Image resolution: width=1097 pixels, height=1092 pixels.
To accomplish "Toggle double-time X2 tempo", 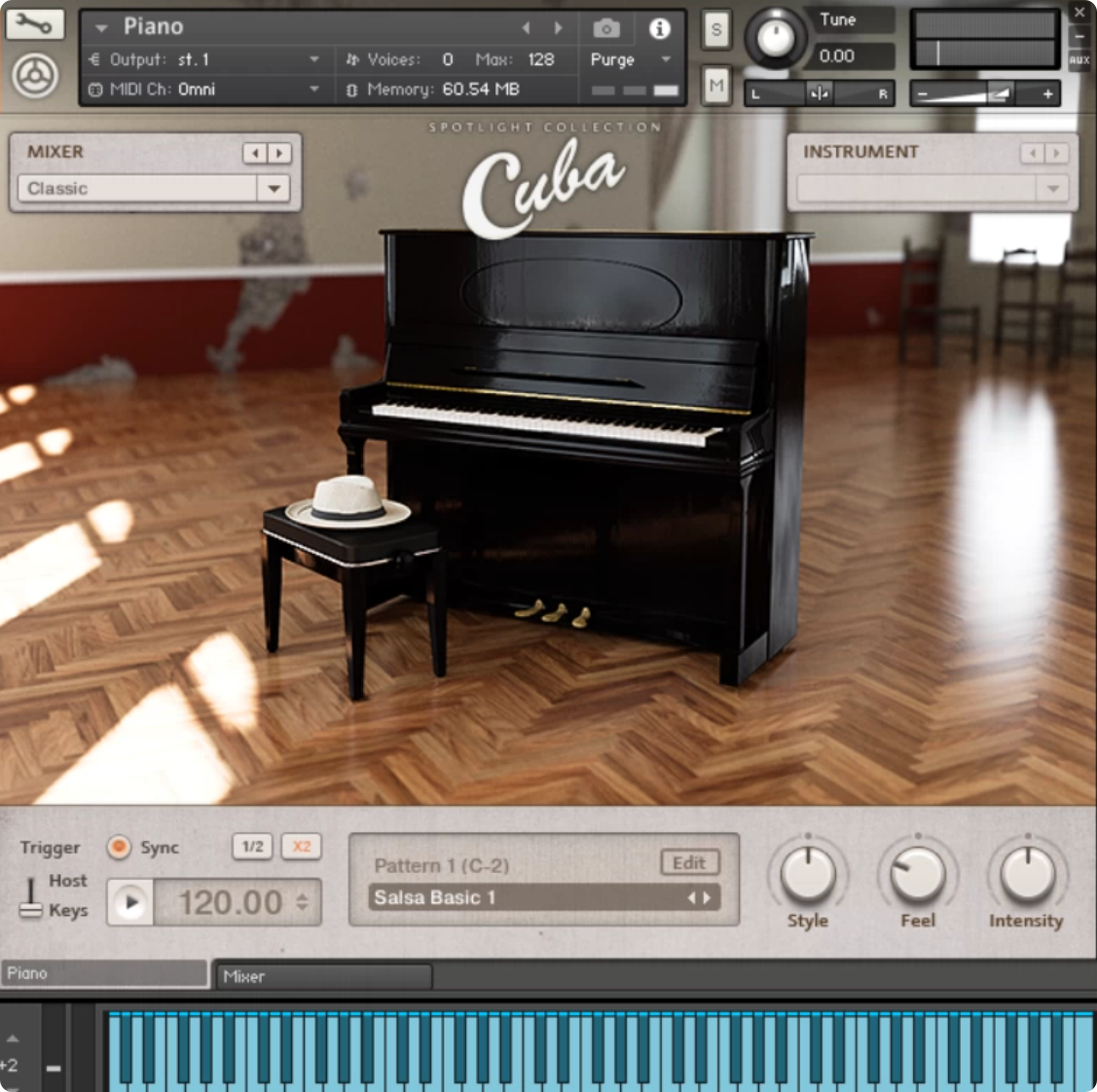I will click(x=302, y=847).
